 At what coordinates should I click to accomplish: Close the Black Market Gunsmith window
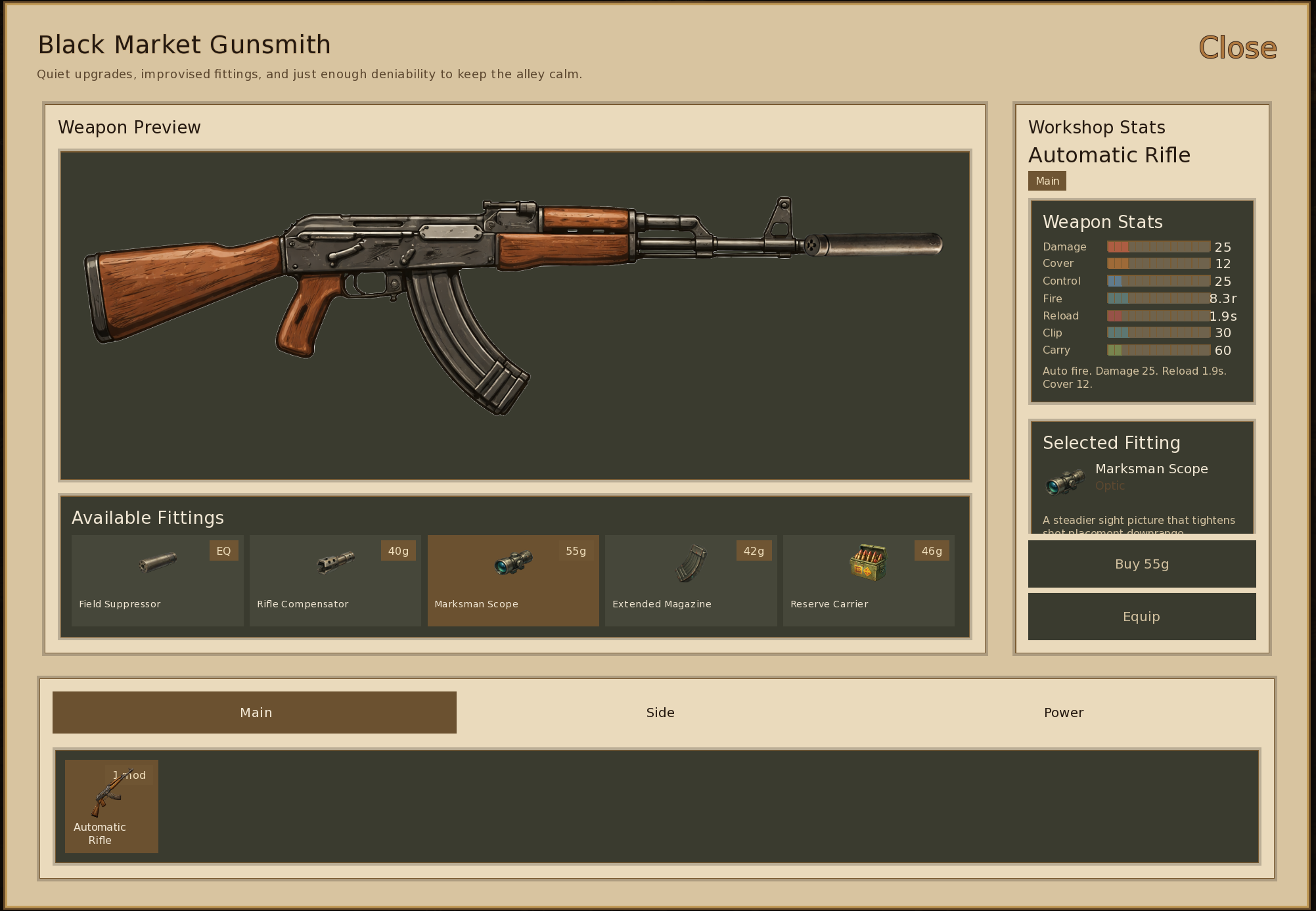[1237, 48]
